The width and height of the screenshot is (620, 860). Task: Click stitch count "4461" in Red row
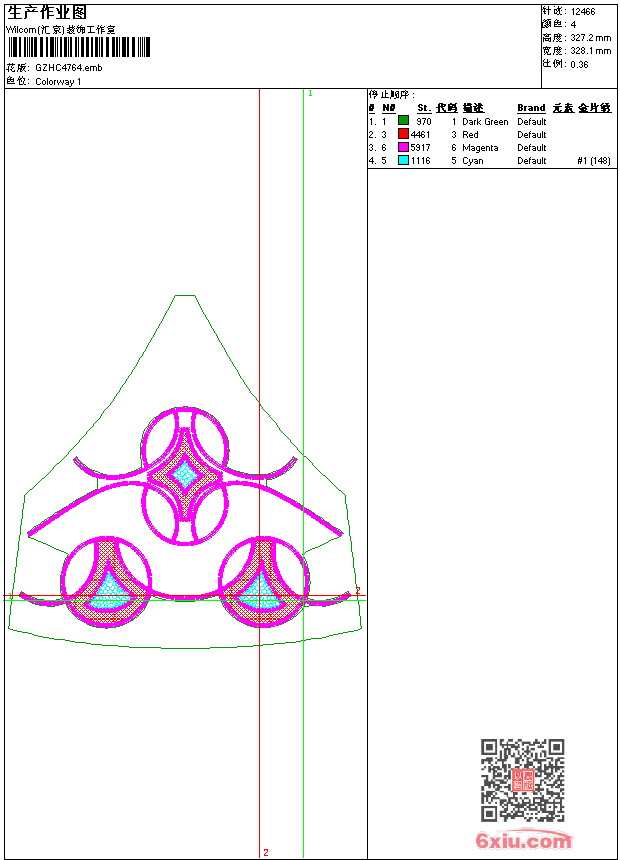click(x=420, y=134)
